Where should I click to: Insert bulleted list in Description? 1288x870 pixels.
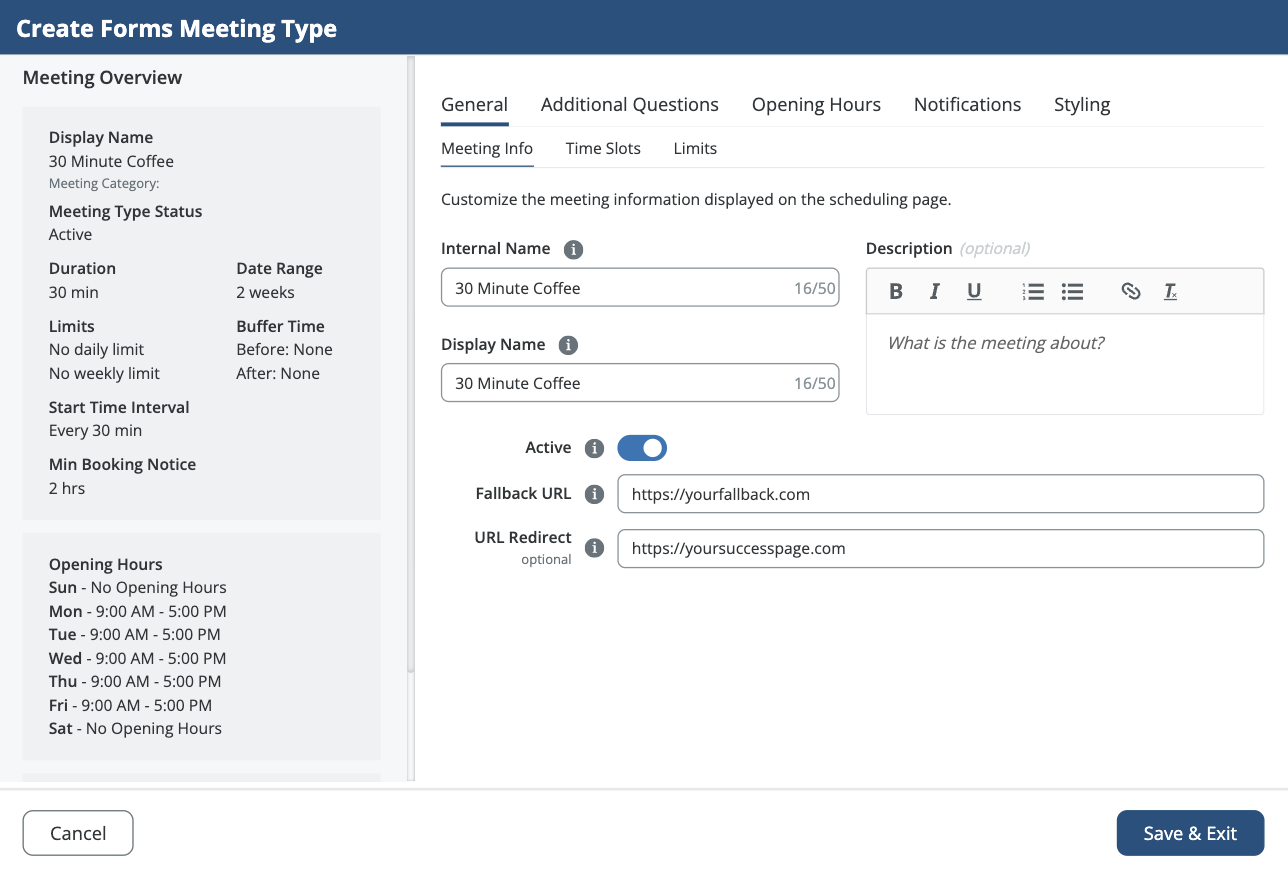[x=1073, y=291]
